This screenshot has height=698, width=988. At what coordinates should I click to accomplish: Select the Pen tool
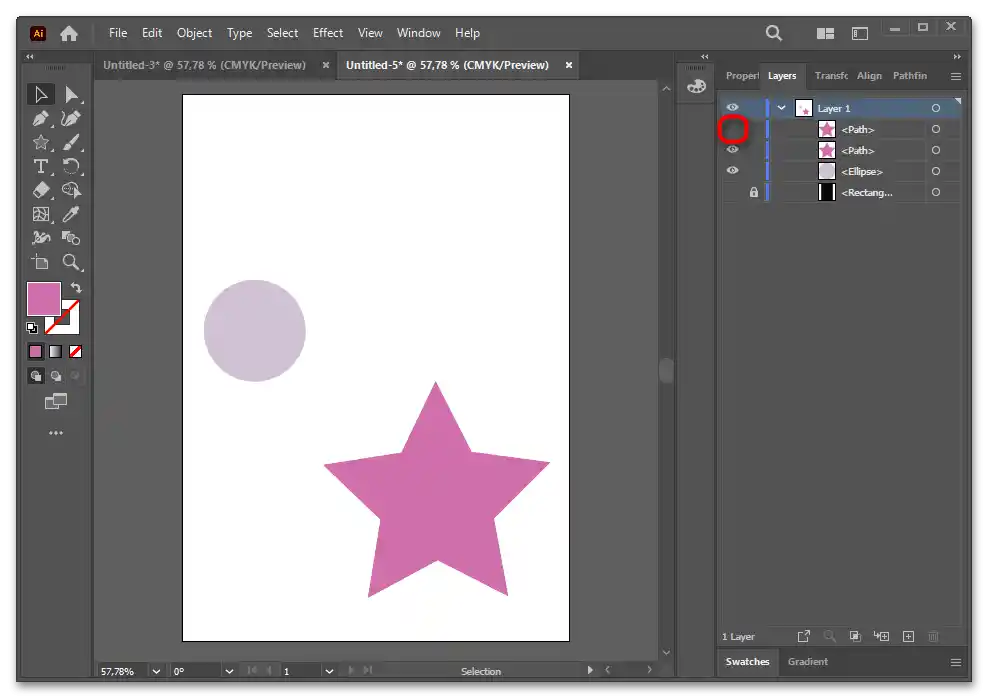[41, 119]
